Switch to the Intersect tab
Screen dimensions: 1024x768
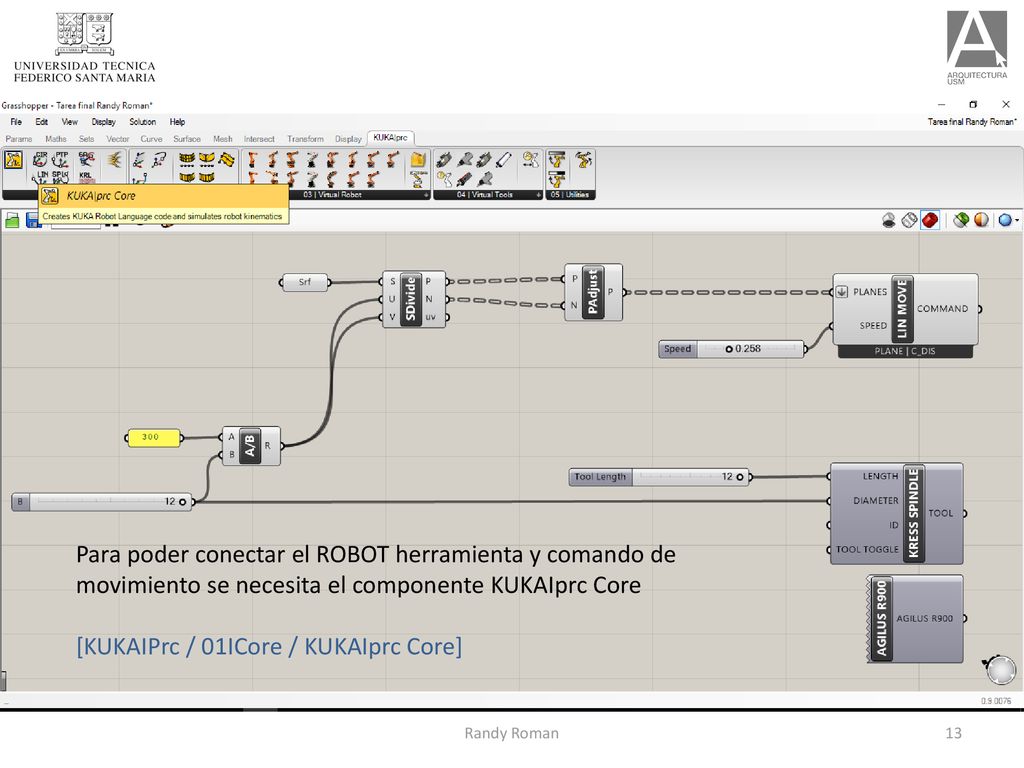click(259, 139)
